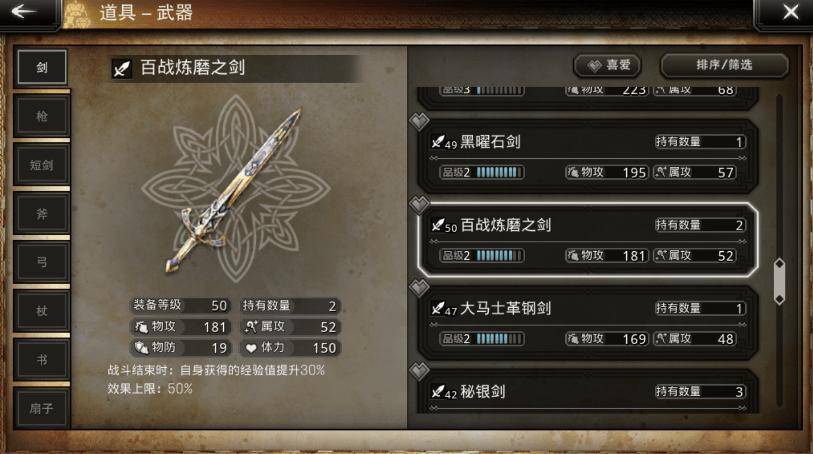Select 大马士革钢剑 list entry

coord(587,323)
